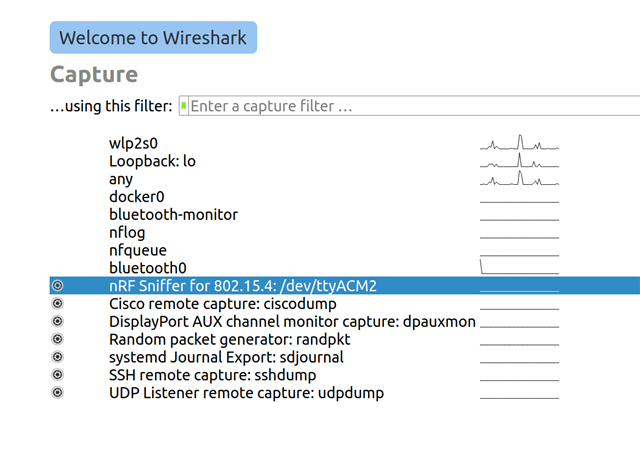Image resolution: width=640 pixels, height=453 pixels.
Task: Select systemd Journal Export: sdjournal
Action: click(226, 357)
